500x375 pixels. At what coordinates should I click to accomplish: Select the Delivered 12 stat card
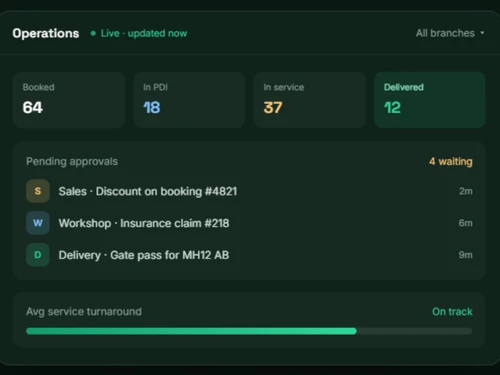pyautogui.click(x=430, y=100)
